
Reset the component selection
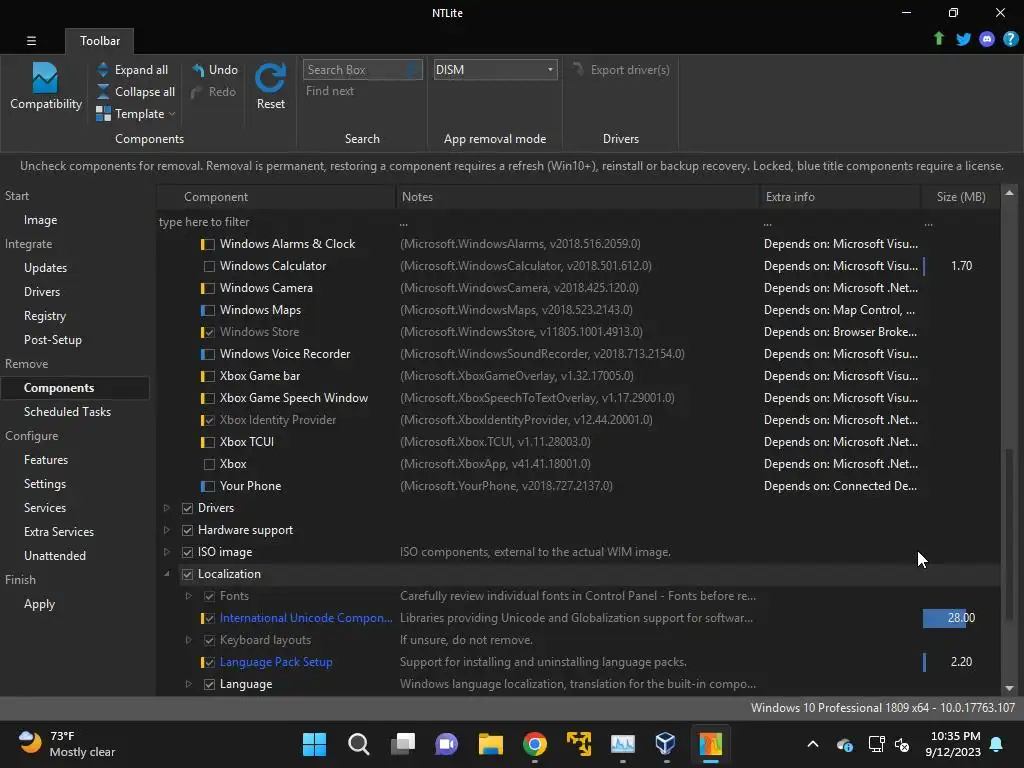point(270,86)
